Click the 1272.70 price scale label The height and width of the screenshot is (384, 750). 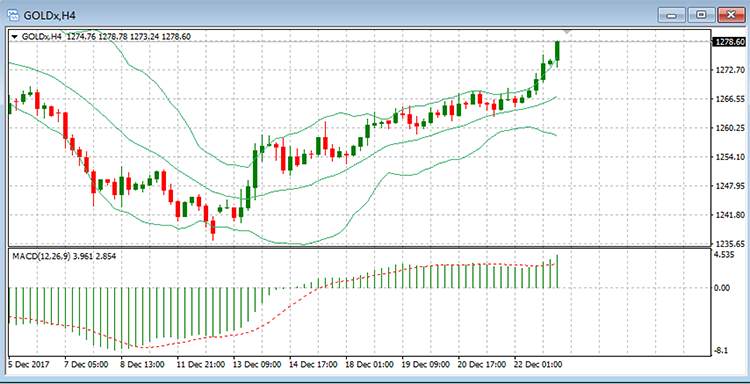pos(729,70)
